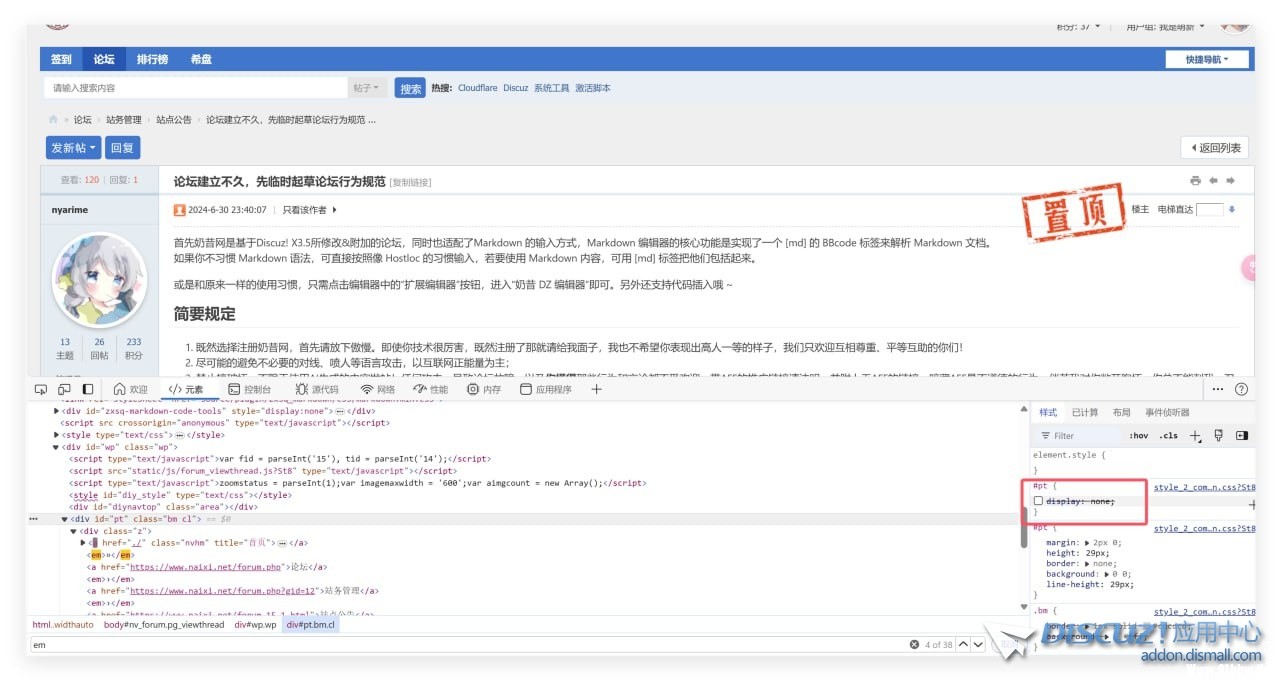Click the Cloudflare hot search link
Image resolution: width=1280 pixels, height=681 pixels.
point(477,88)
